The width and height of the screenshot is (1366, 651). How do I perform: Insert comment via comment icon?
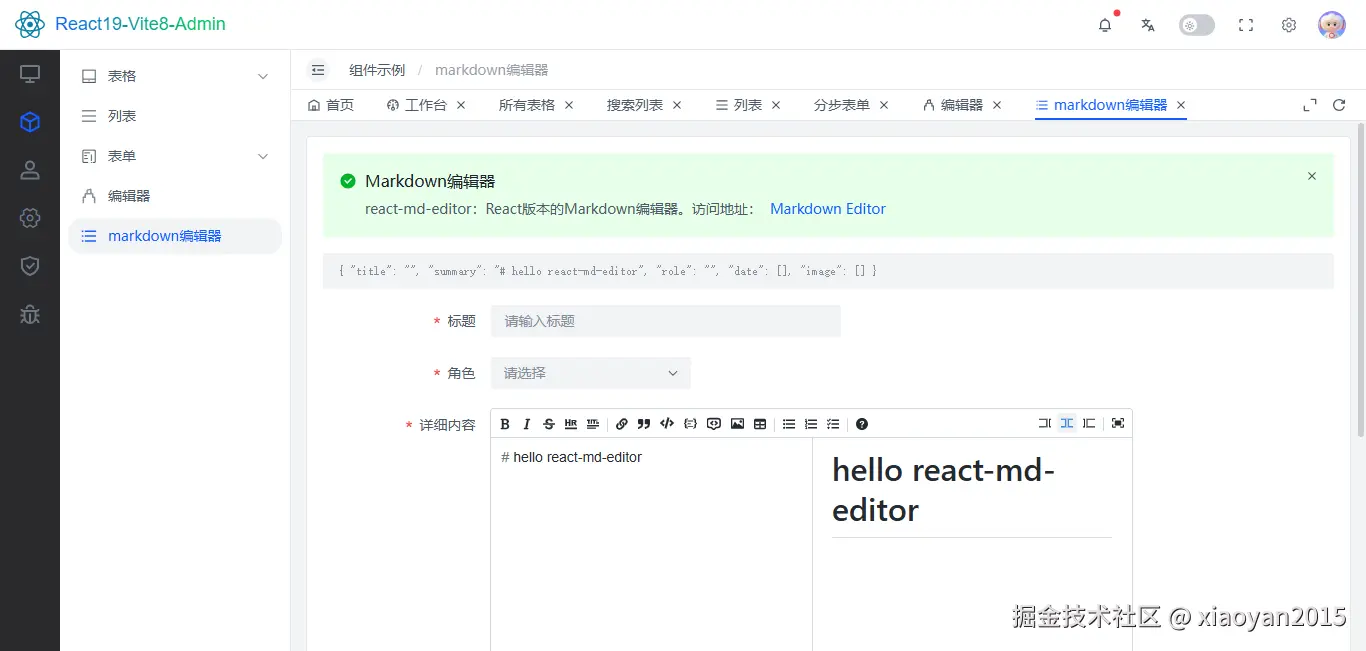714,424
